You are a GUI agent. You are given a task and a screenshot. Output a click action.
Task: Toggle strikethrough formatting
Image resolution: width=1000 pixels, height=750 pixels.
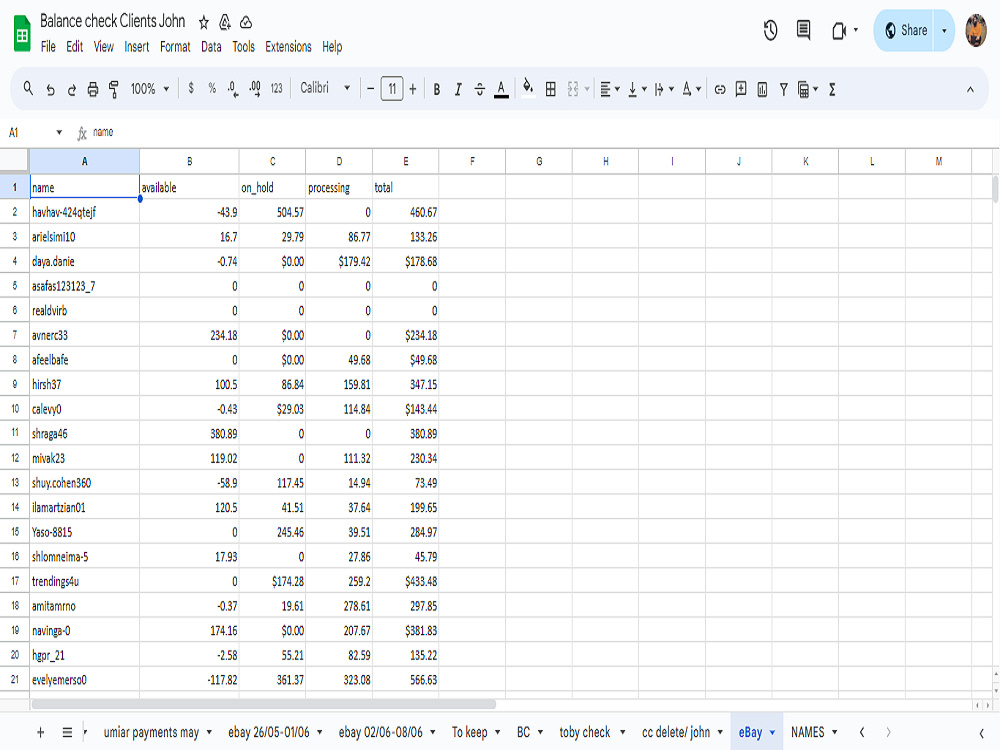[x=480, y=89]
